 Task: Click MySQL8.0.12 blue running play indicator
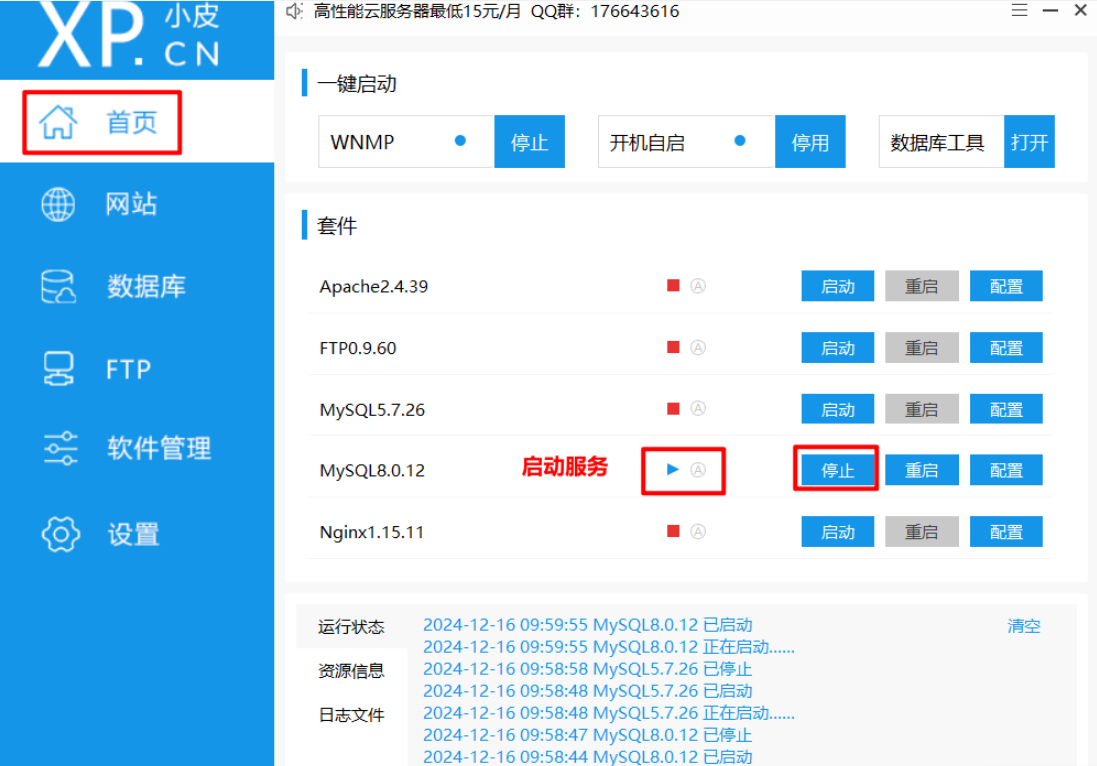[672, 469]
